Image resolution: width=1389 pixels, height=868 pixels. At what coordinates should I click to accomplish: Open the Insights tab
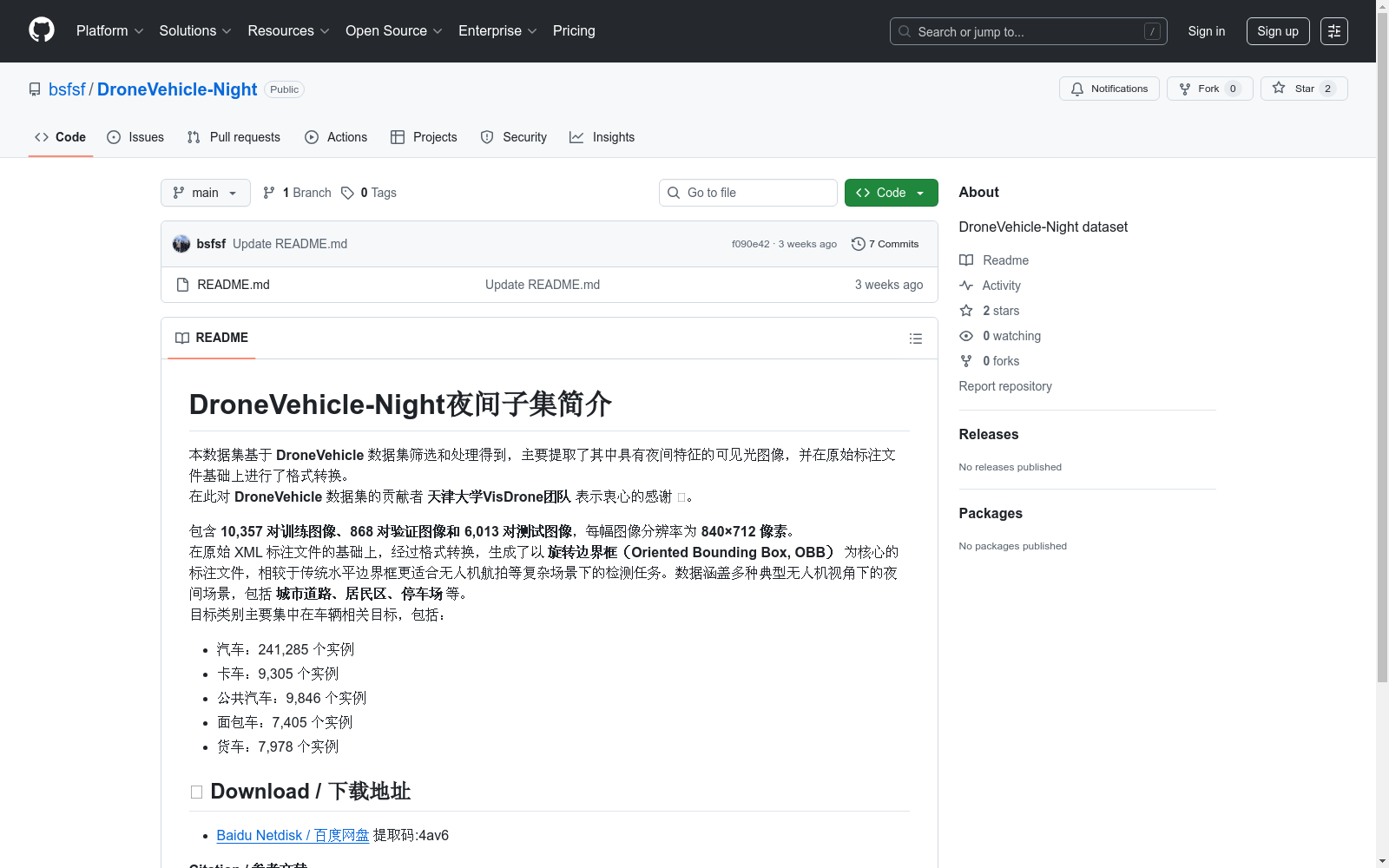602,137
